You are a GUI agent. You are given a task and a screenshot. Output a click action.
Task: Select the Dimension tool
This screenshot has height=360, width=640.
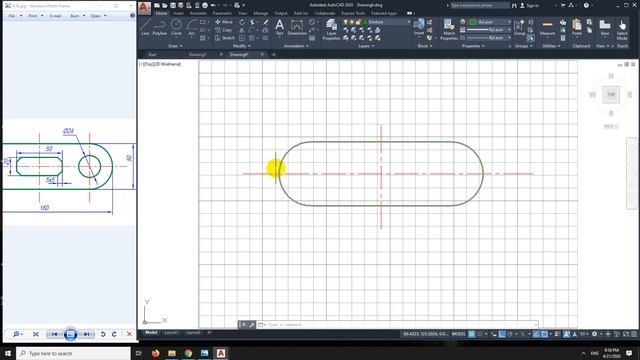tap(297, 27)
